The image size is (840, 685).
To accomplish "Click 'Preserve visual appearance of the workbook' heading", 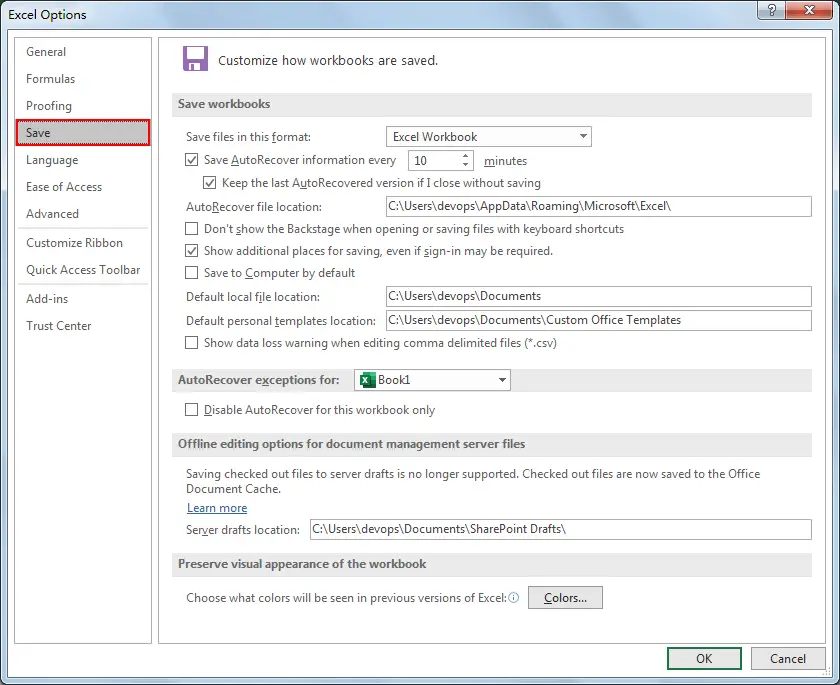I will (302, 564).
